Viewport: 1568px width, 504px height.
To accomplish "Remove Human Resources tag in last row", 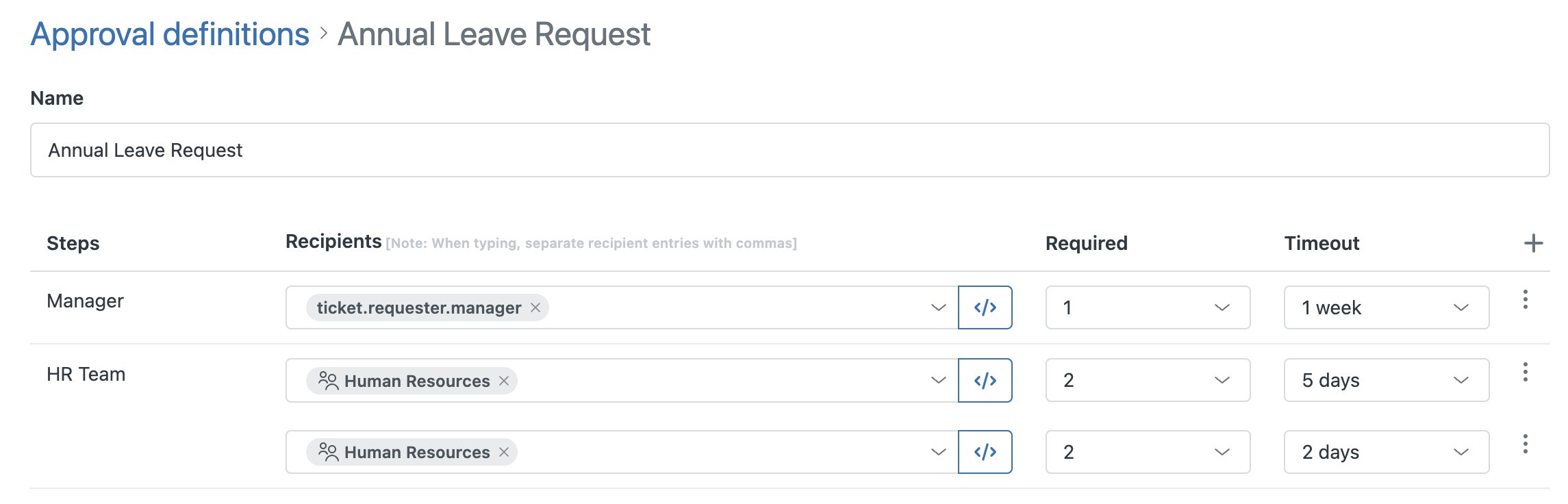I will pyautogui.click(x=504, y=452).
